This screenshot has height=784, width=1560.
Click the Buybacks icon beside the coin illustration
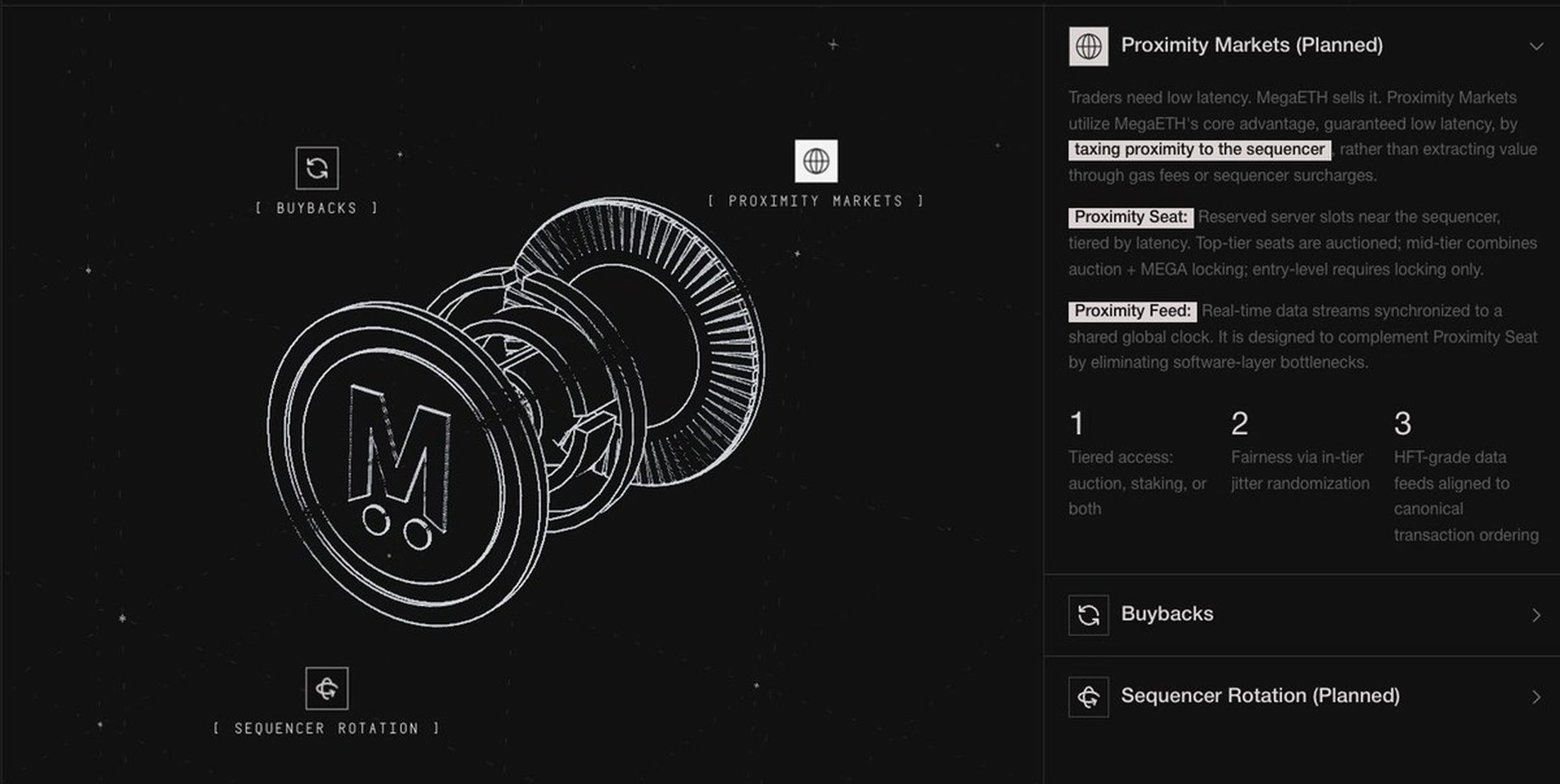pos(317,168)
